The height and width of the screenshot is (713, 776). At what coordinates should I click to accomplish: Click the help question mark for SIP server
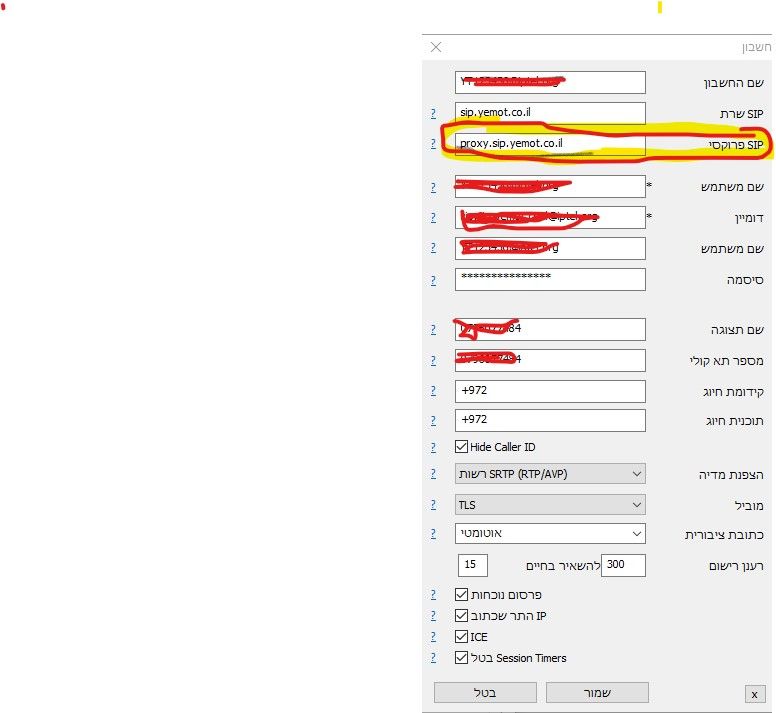433,114
